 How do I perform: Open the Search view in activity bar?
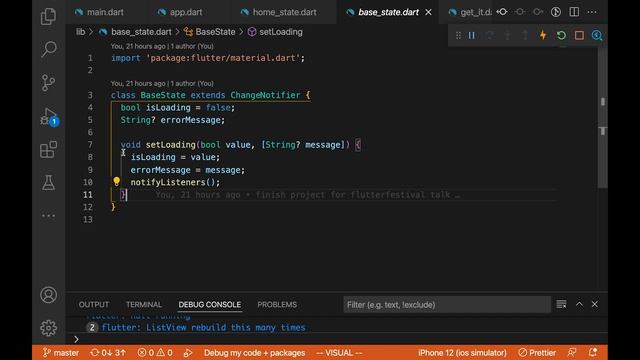[x=49, y=49]
